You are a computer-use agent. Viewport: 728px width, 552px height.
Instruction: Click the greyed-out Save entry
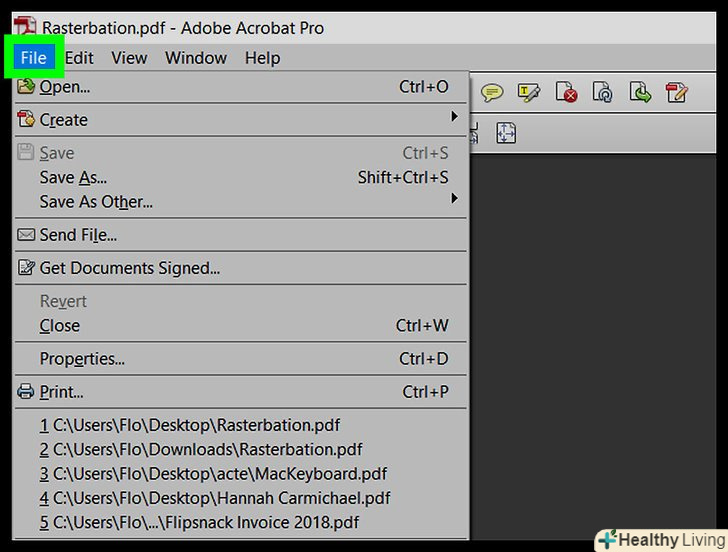point(240,153)
